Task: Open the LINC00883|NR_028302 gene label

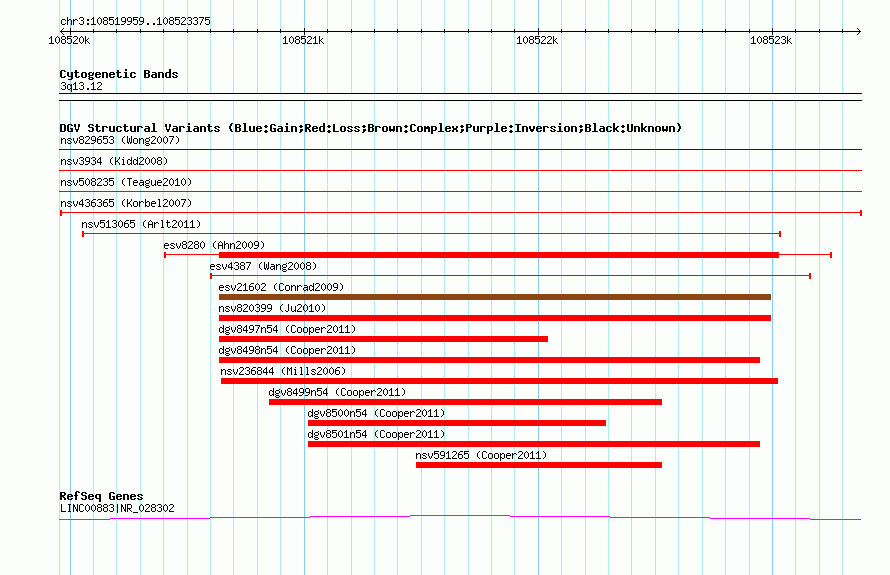Action: coord(117,508)
